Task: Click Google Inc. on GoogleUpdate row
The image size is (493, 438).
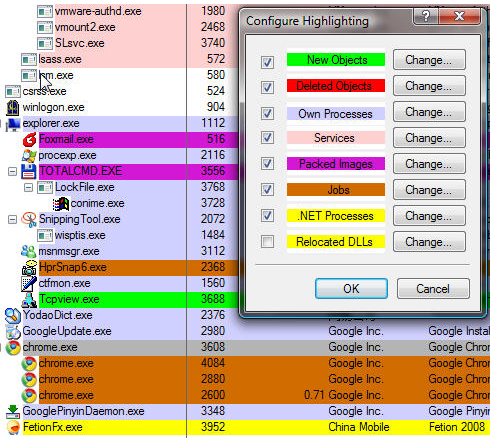Action: tap(356, 331)
